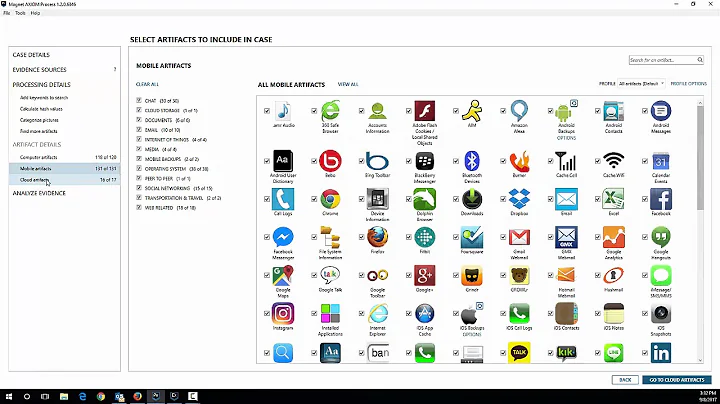Open PROFILE OPTIONS link
This screenshot has width=720, height=404.
[x=688, y=84]
